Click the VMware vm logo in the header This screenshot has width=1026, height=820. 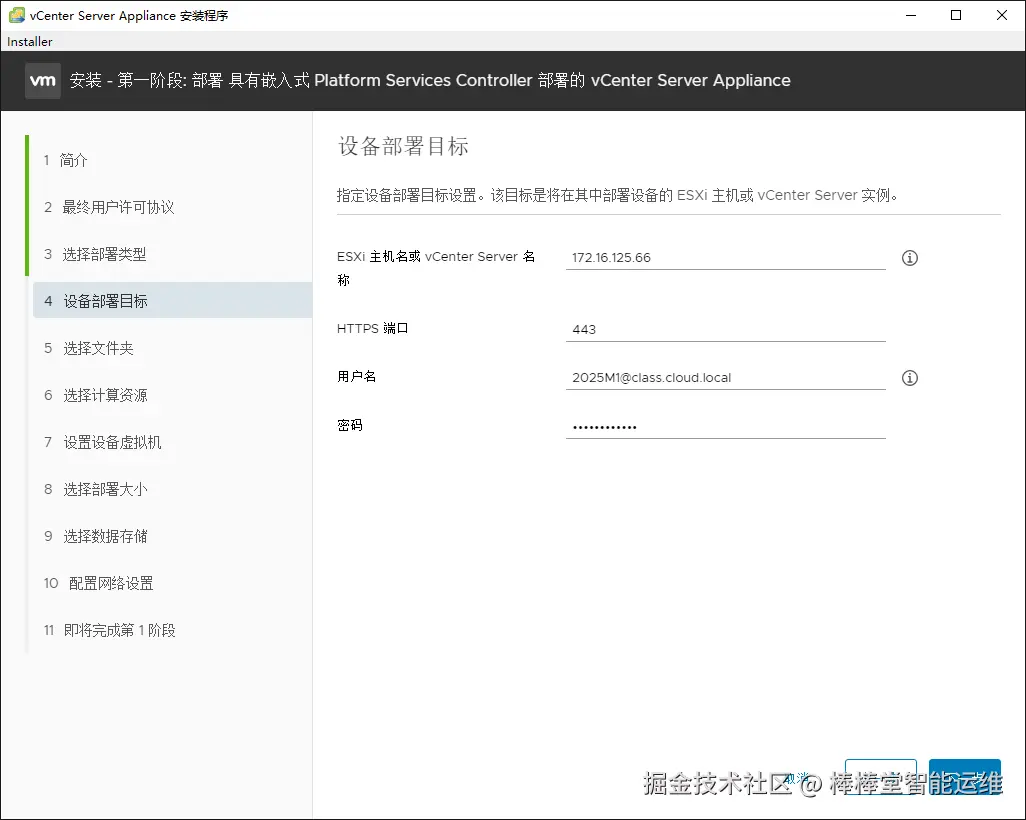(43, 80)
